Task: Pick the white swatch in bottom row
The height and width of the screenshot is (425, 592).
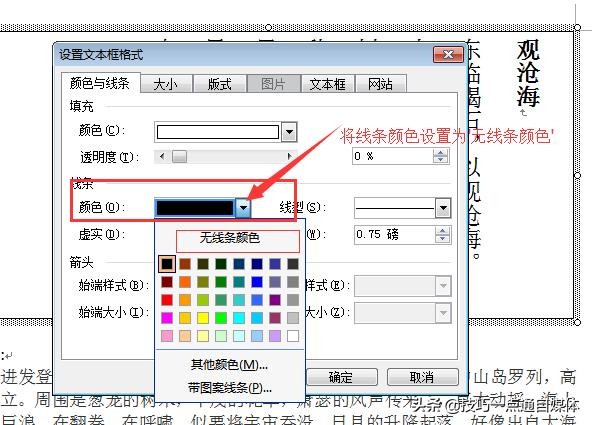Action: 293,336
